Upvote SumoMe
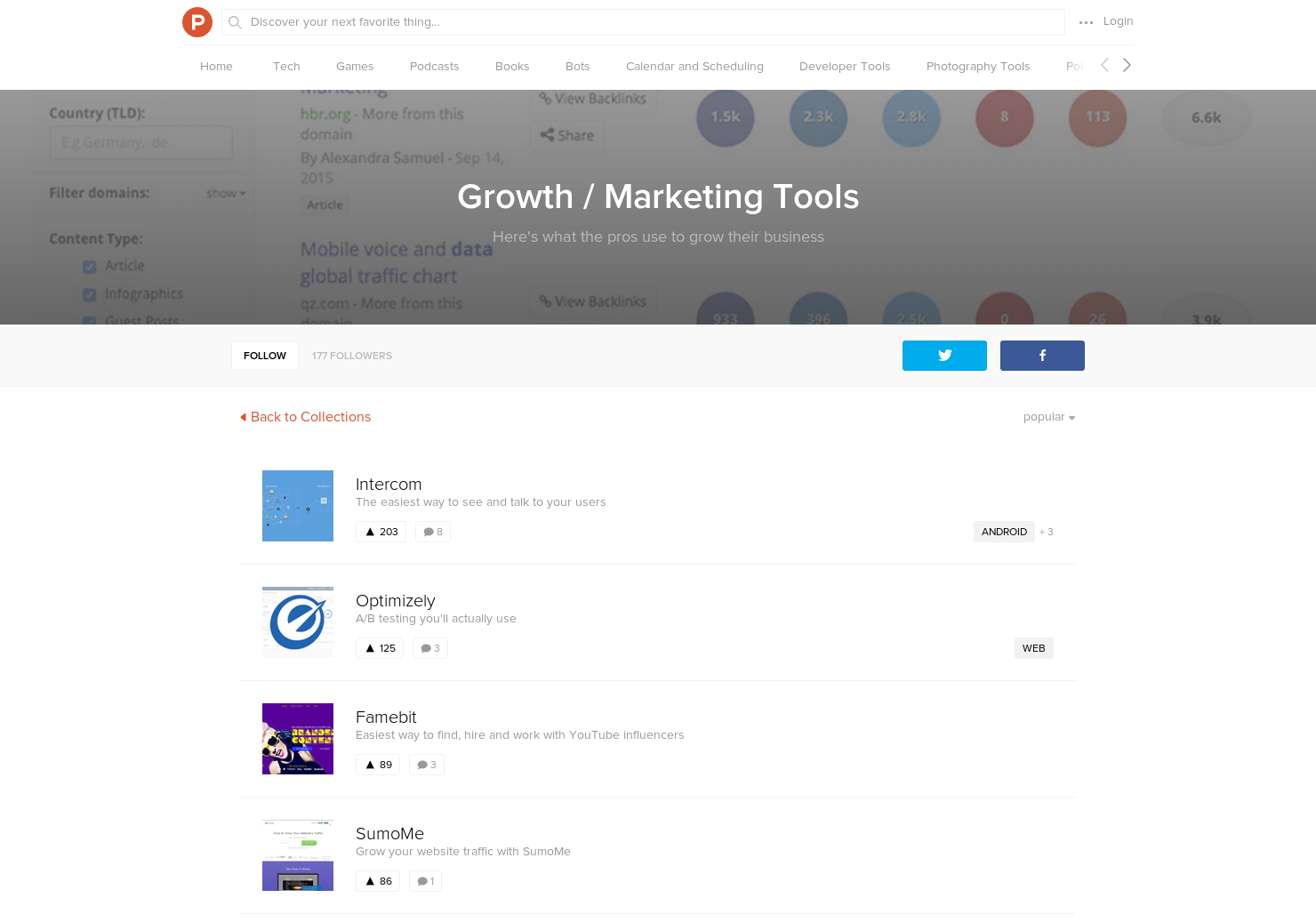Viewport: 1316px width, 922px height. 377,880
